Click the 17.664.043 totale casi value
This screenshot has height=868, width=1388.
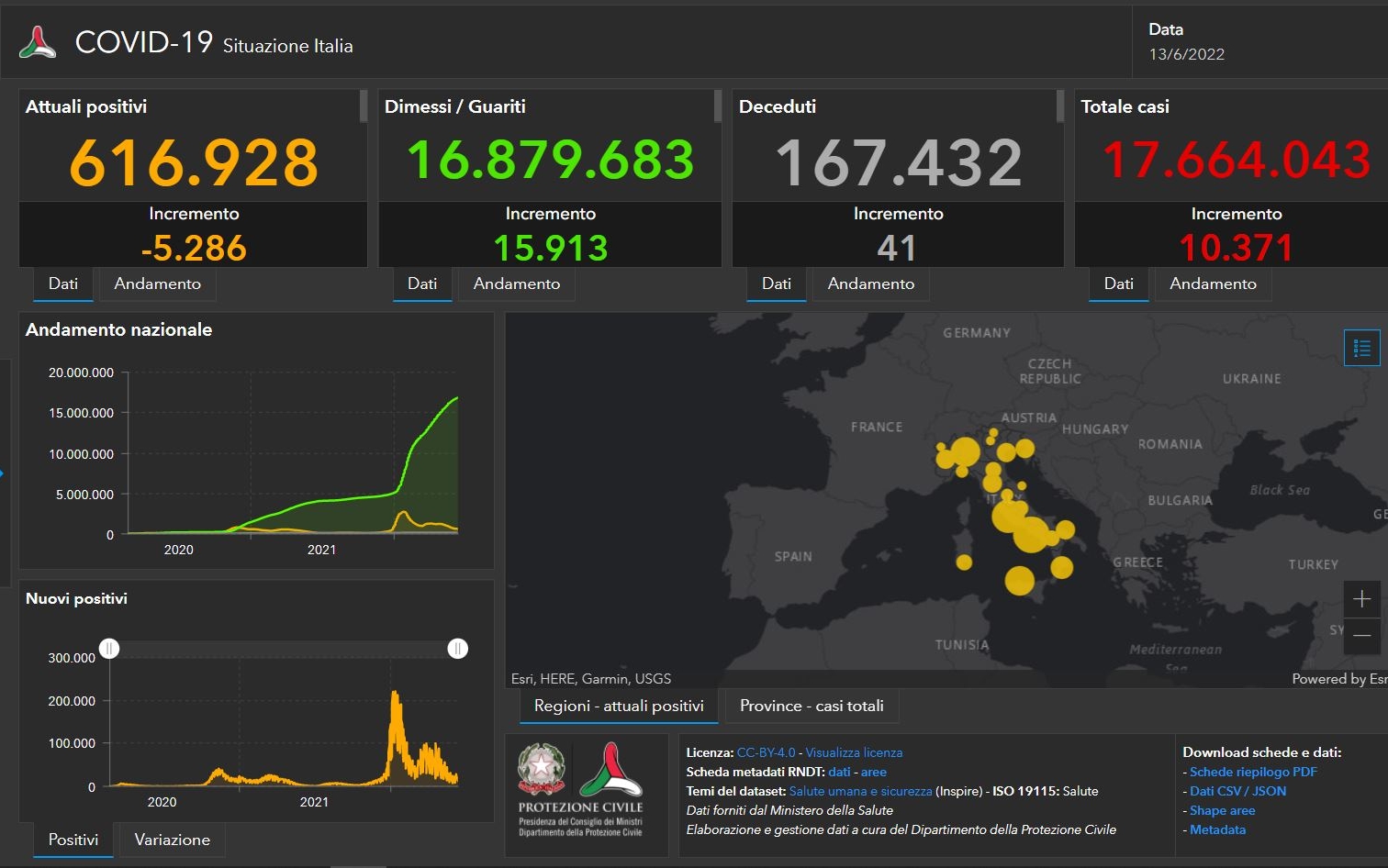tap(1237, 159)
